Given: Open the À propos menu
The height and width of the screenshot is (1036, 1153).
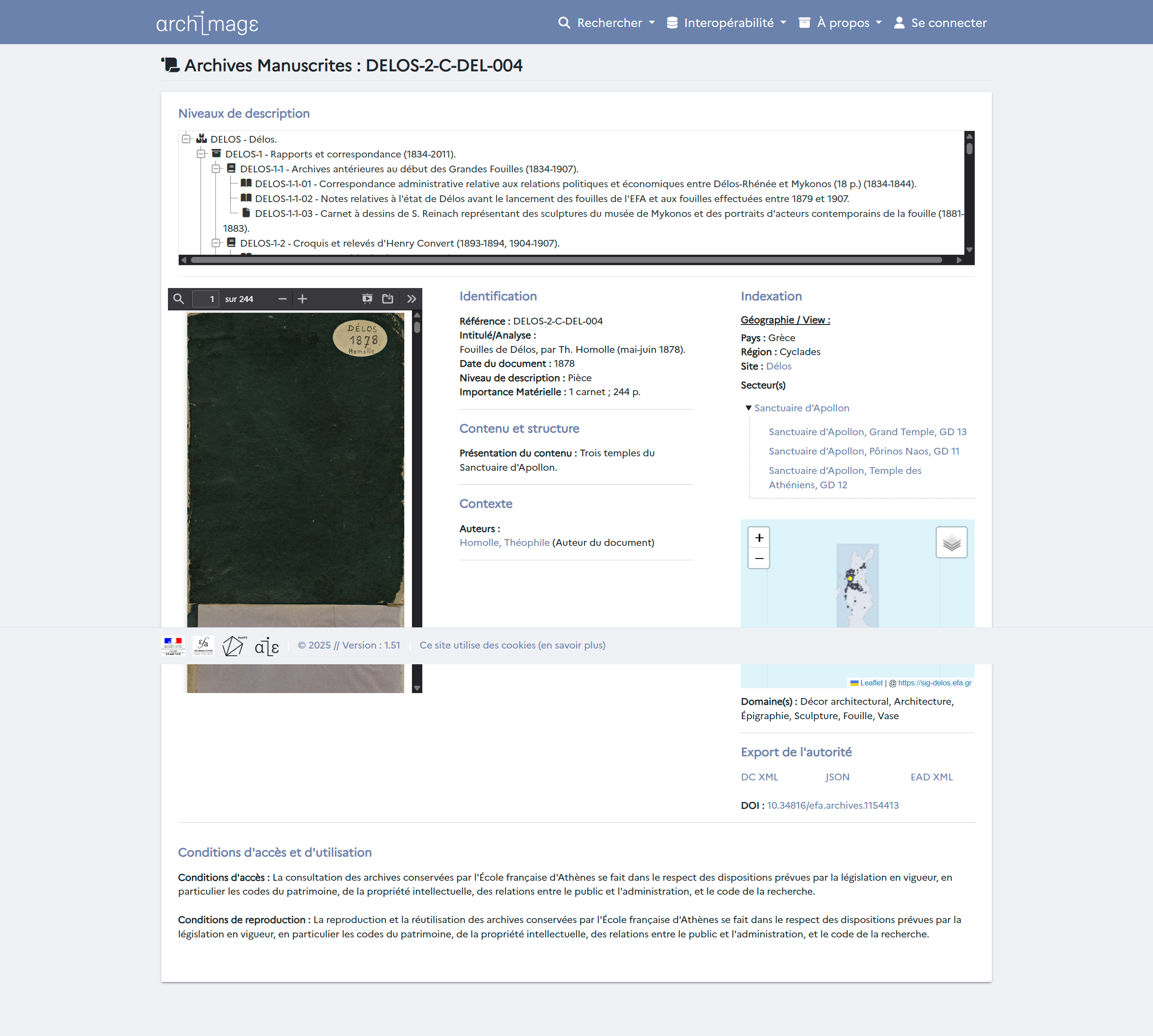Looking at the screenshot, I should (x=841, y=23).
